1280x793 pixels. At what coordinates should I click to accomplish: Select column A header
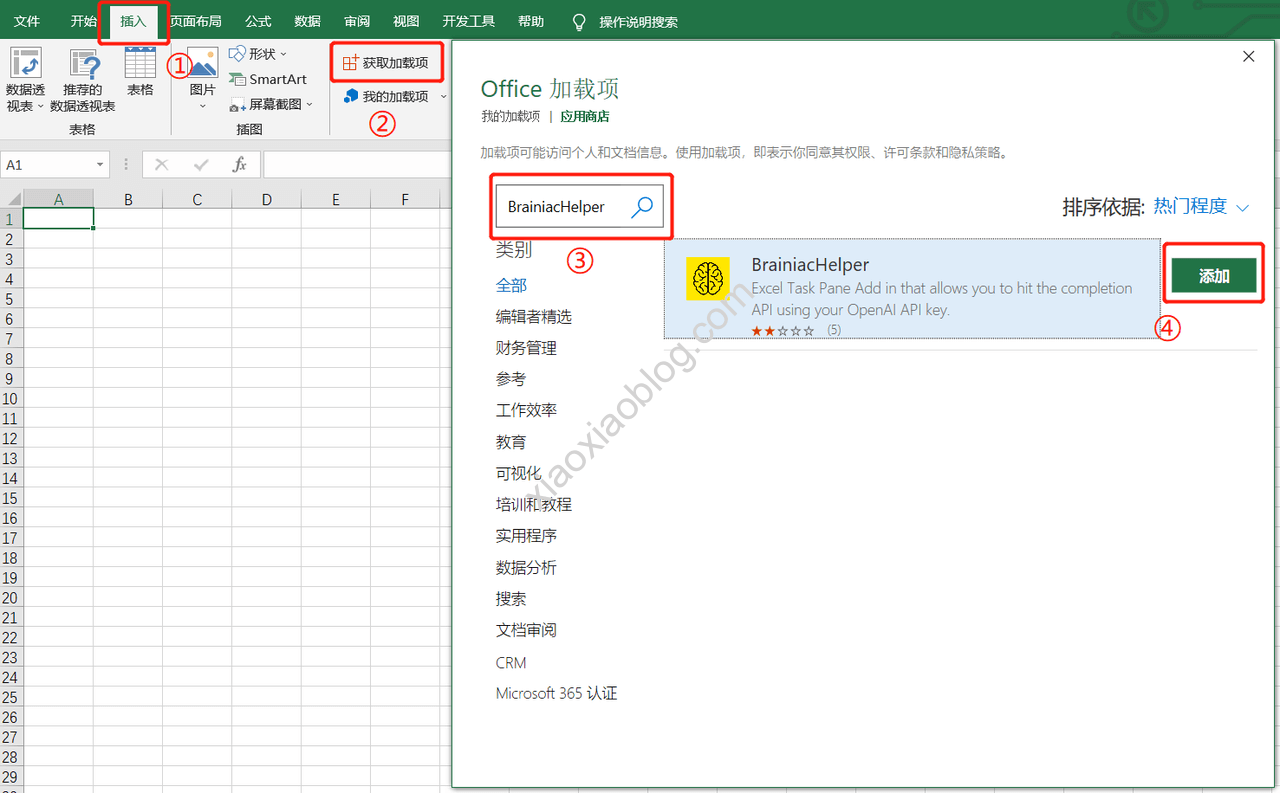pyautogui.click(x=58, y=200)
